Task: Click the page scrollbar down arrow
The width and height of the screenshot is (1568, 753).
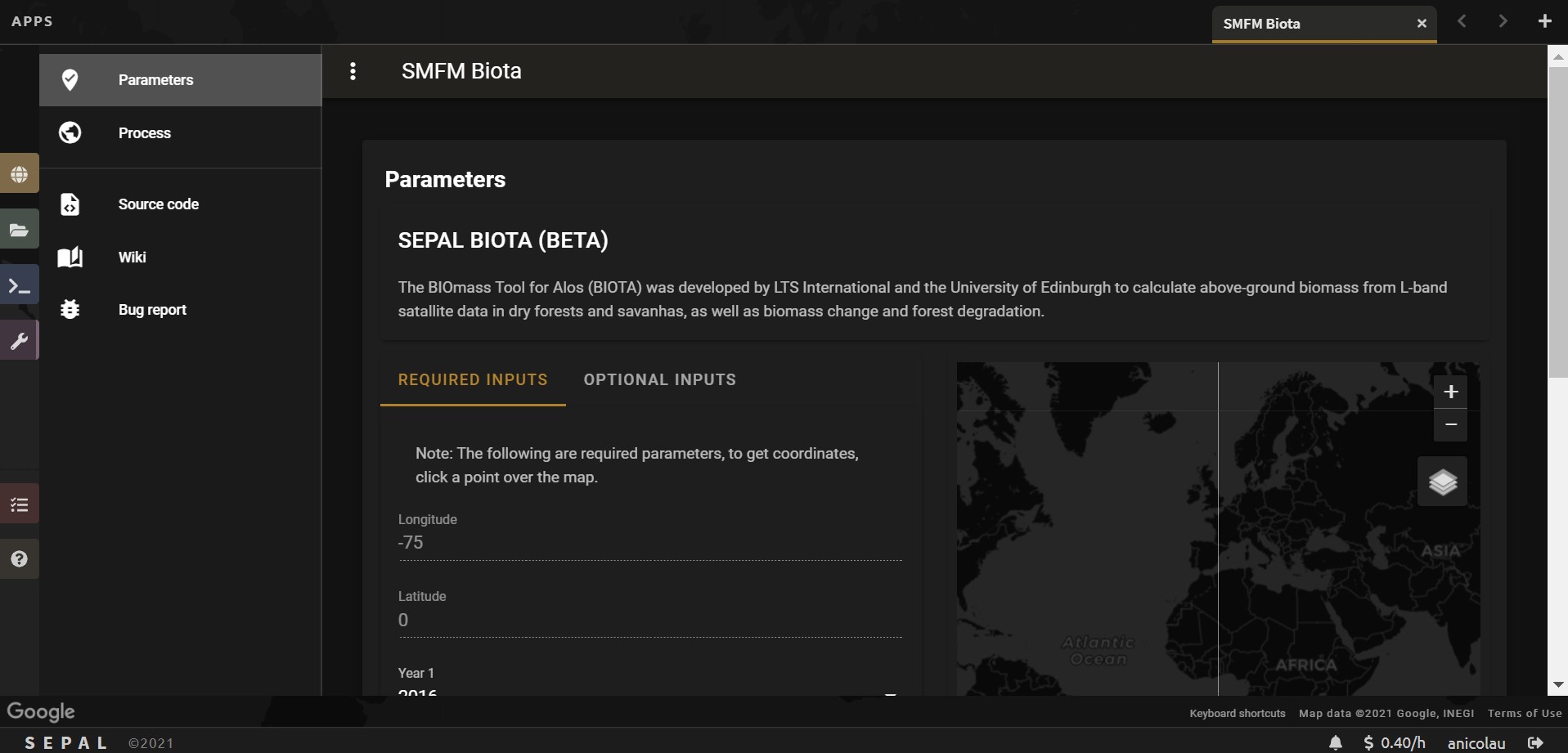Action: [x=1558, y=685]
